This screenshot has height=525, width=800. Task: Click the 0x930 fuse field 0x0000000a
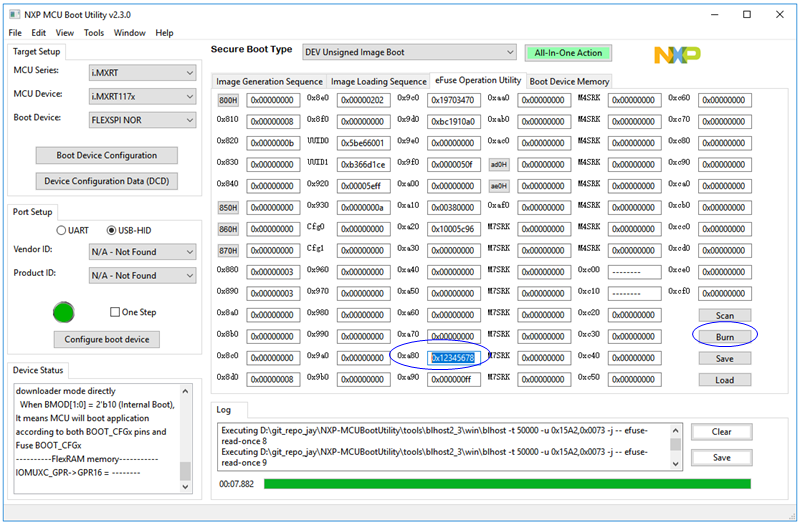(x=363, y=208)
